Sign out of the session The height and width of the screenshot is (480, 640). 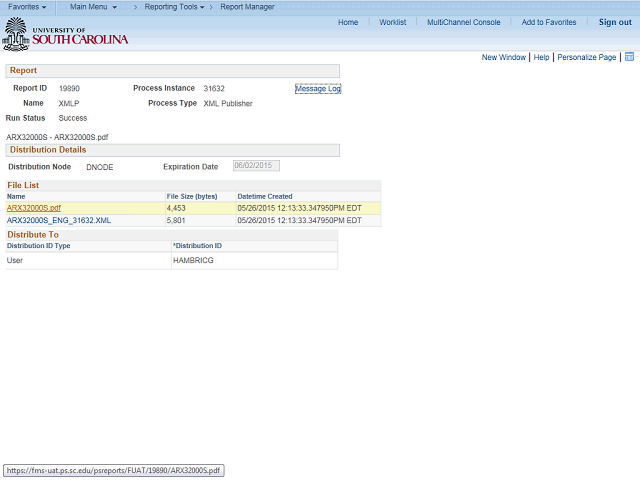(615, 22)
